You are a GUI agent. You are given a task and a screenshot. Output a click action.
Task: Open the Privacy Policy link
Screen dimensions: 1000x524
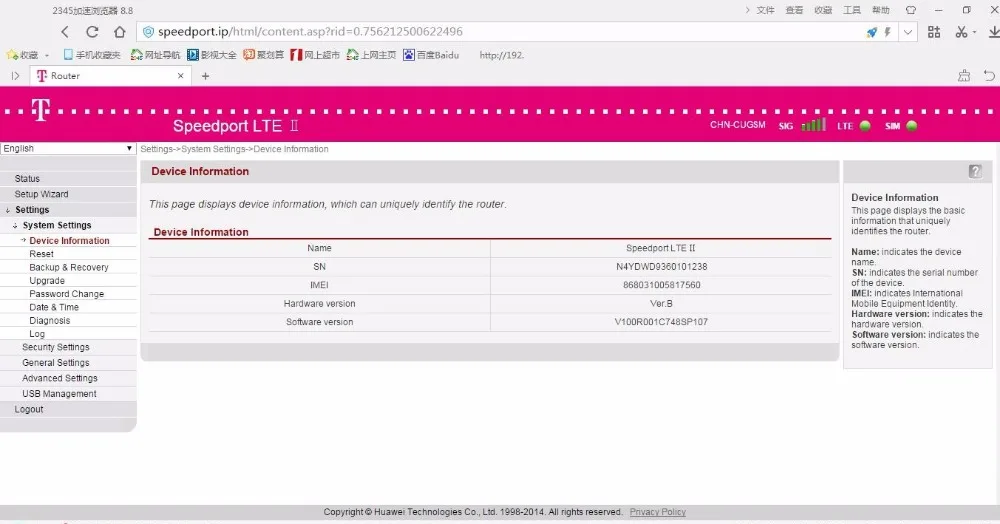coord(658,512)
